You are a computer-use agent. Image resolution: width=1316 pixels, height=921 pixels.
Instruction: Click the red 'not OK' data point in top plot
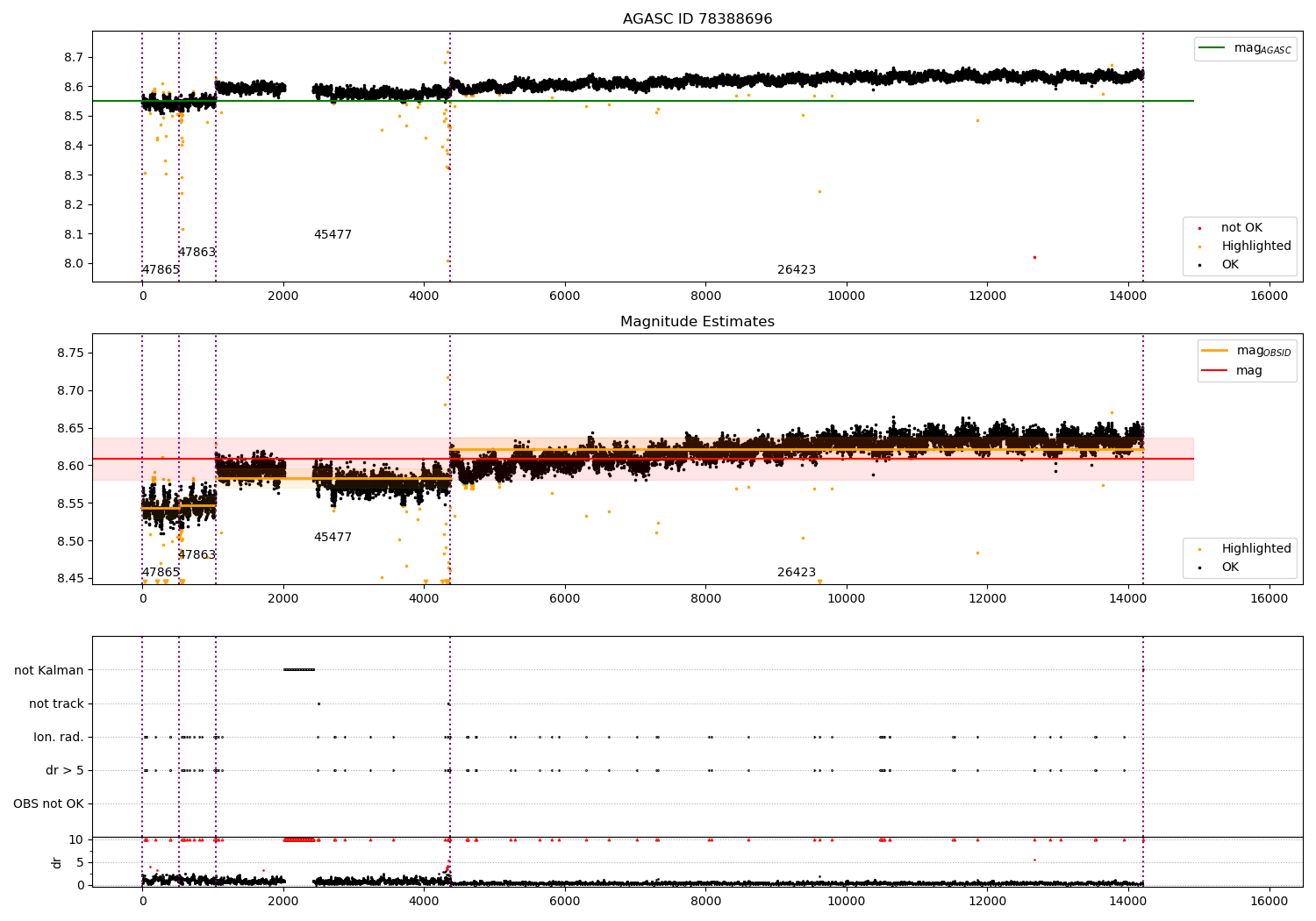pos(1034,257)
